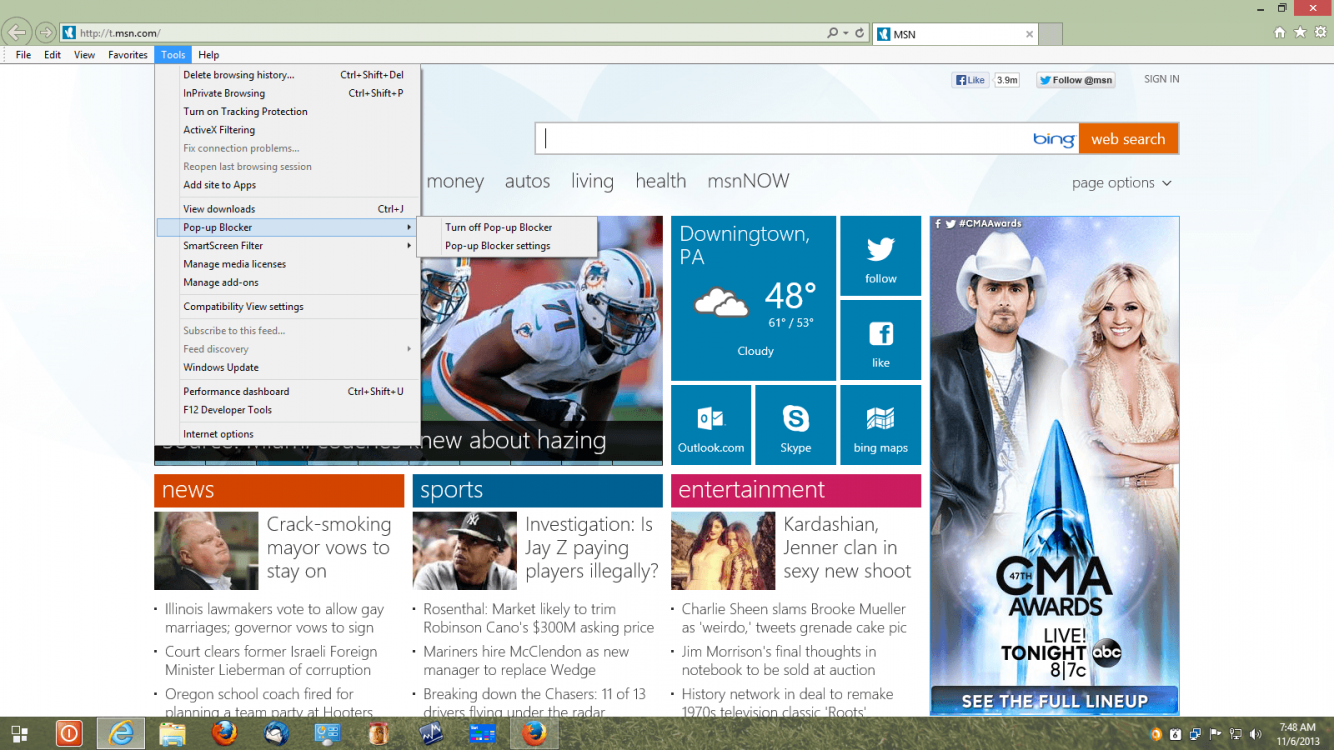The height and width of the screenshot is (750, 1334).
Task: Select Delete browsing history from Tools menu
Action: pyautogui.click(x=286, y=75)
